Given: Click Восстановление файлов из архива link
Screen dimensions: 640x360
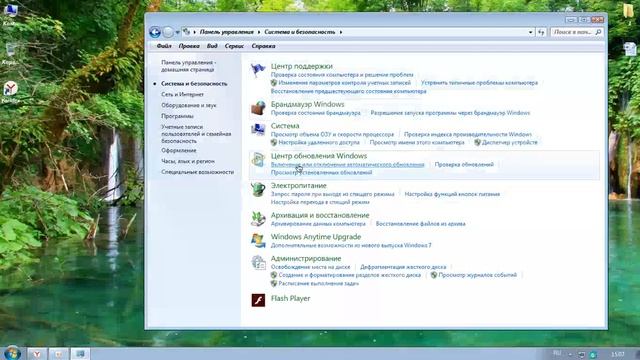Looking at the screenshot, I should click(x=420, y=224).
